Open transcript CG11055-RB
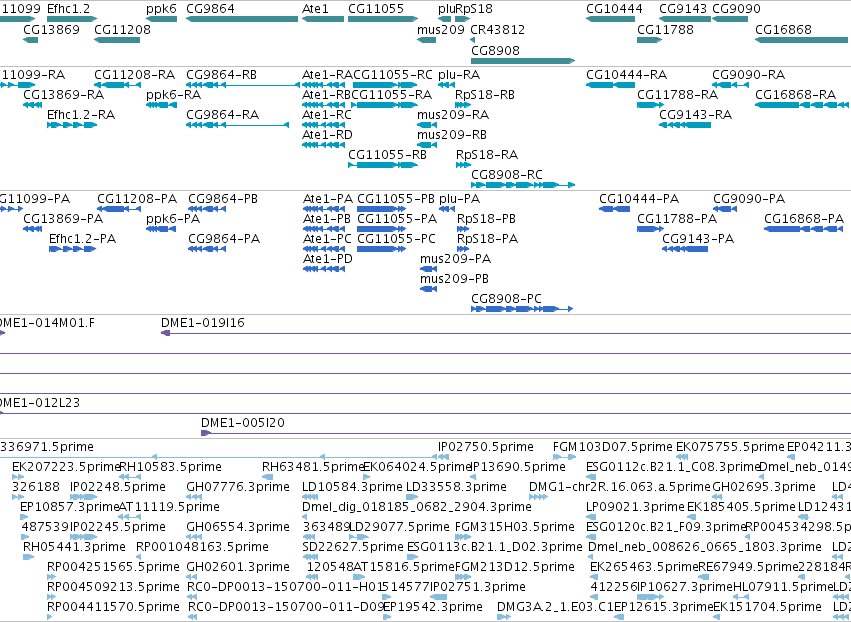The image size is (851, 622). [383, 165]
